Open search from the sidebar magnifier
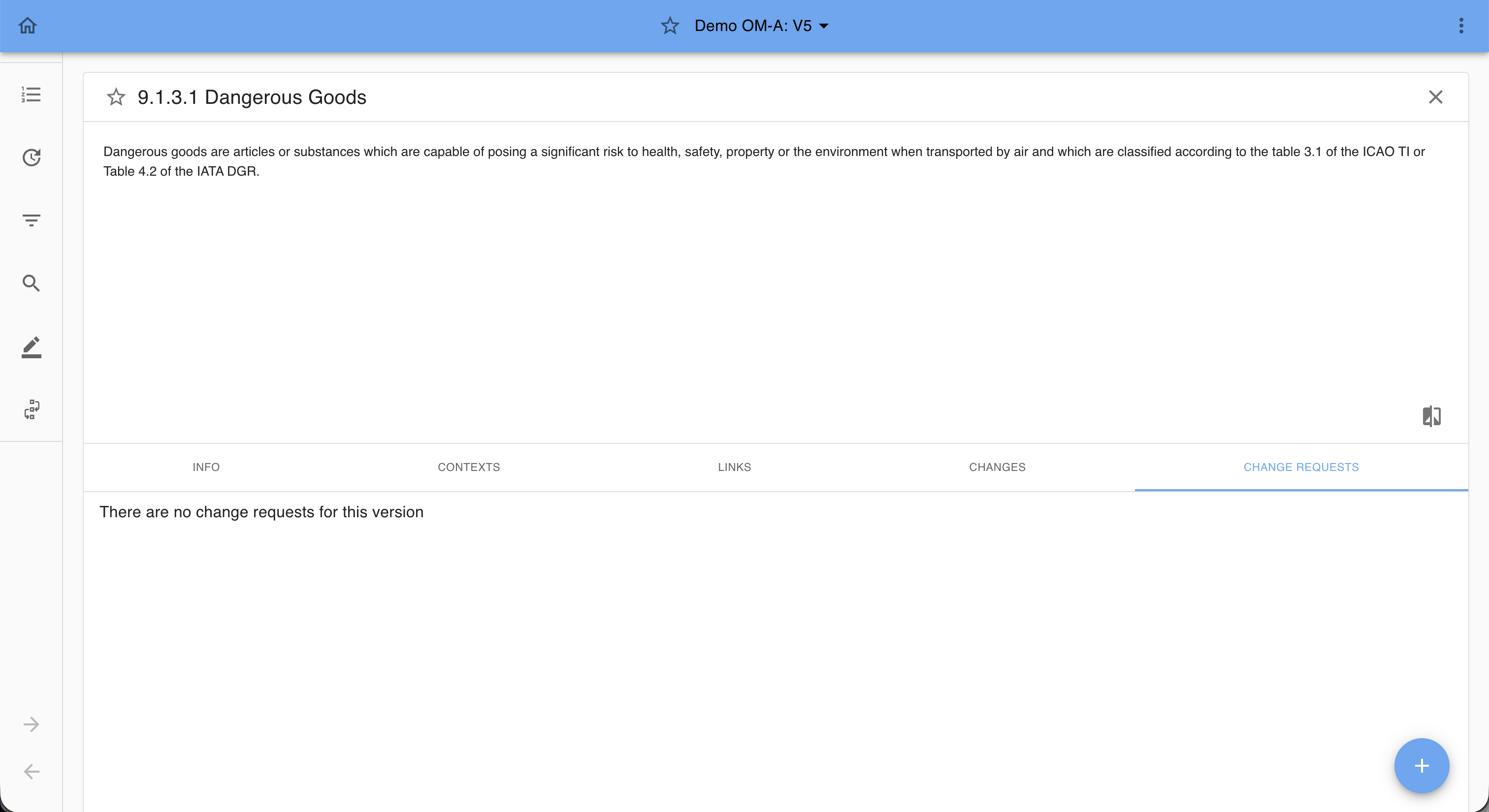This screenshot has height=812, width=1489. click(x=31, y=283)
